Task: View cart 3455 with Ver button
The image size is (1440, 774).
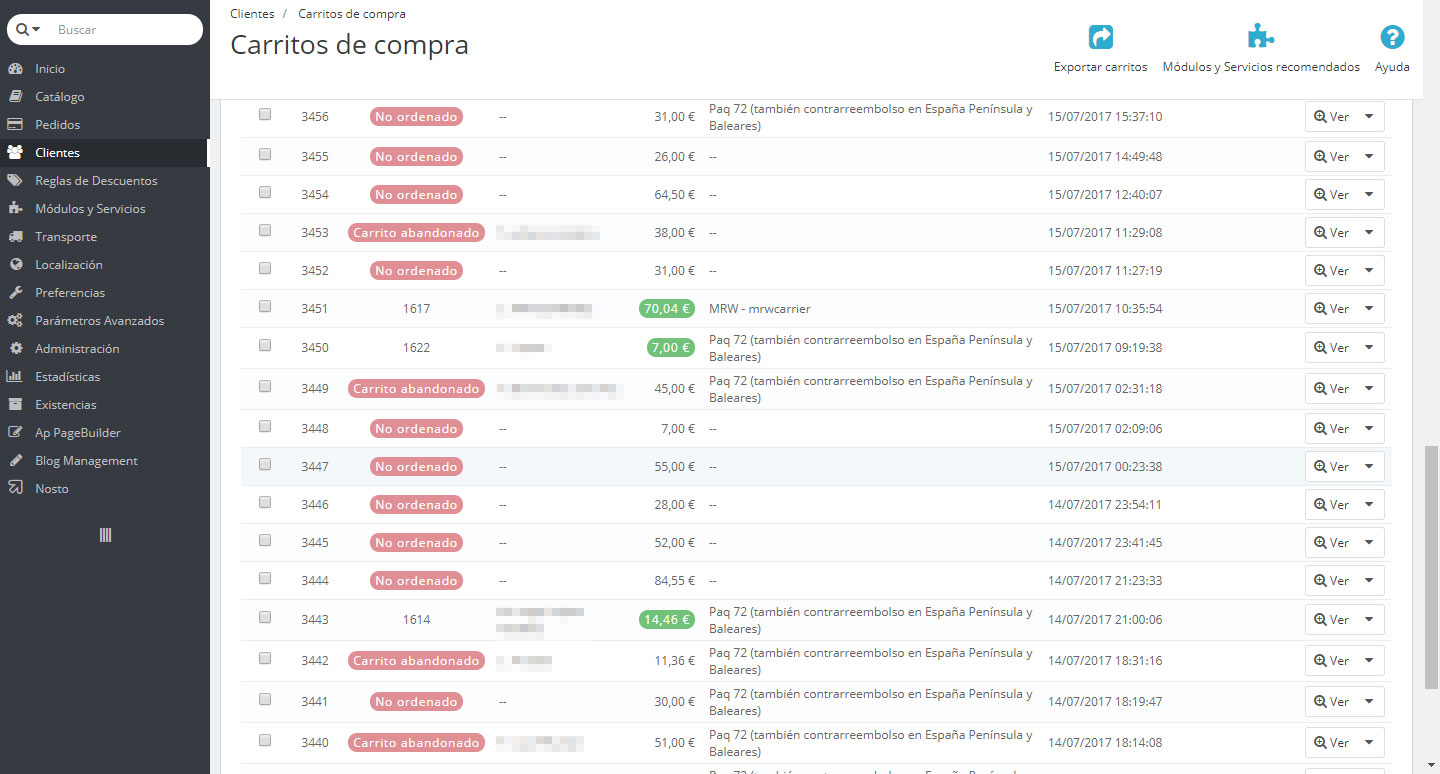Action: click(x=1330, y=157)
